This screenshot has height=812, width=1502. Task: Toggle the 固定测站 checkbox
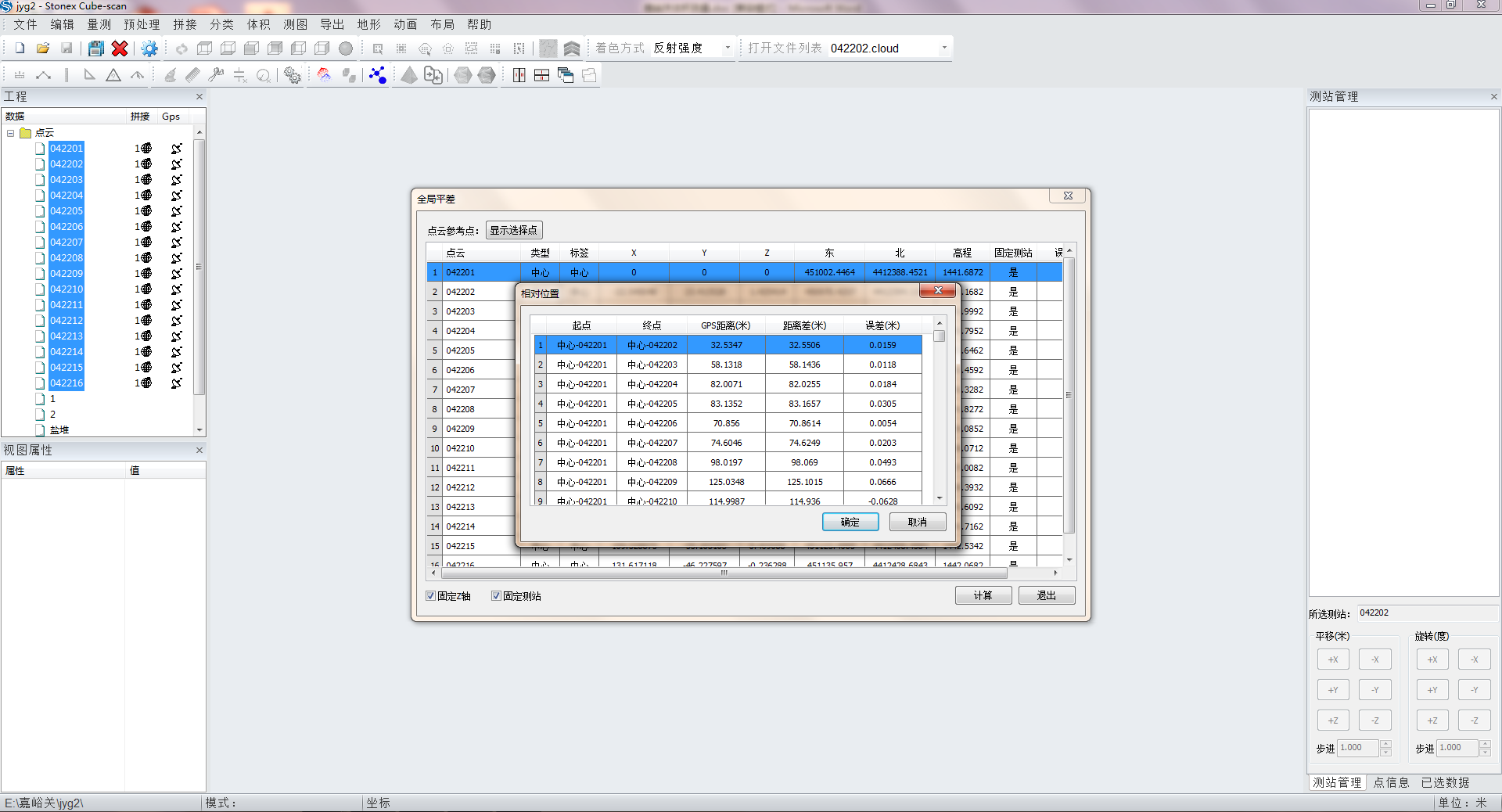tap(496, 596)
